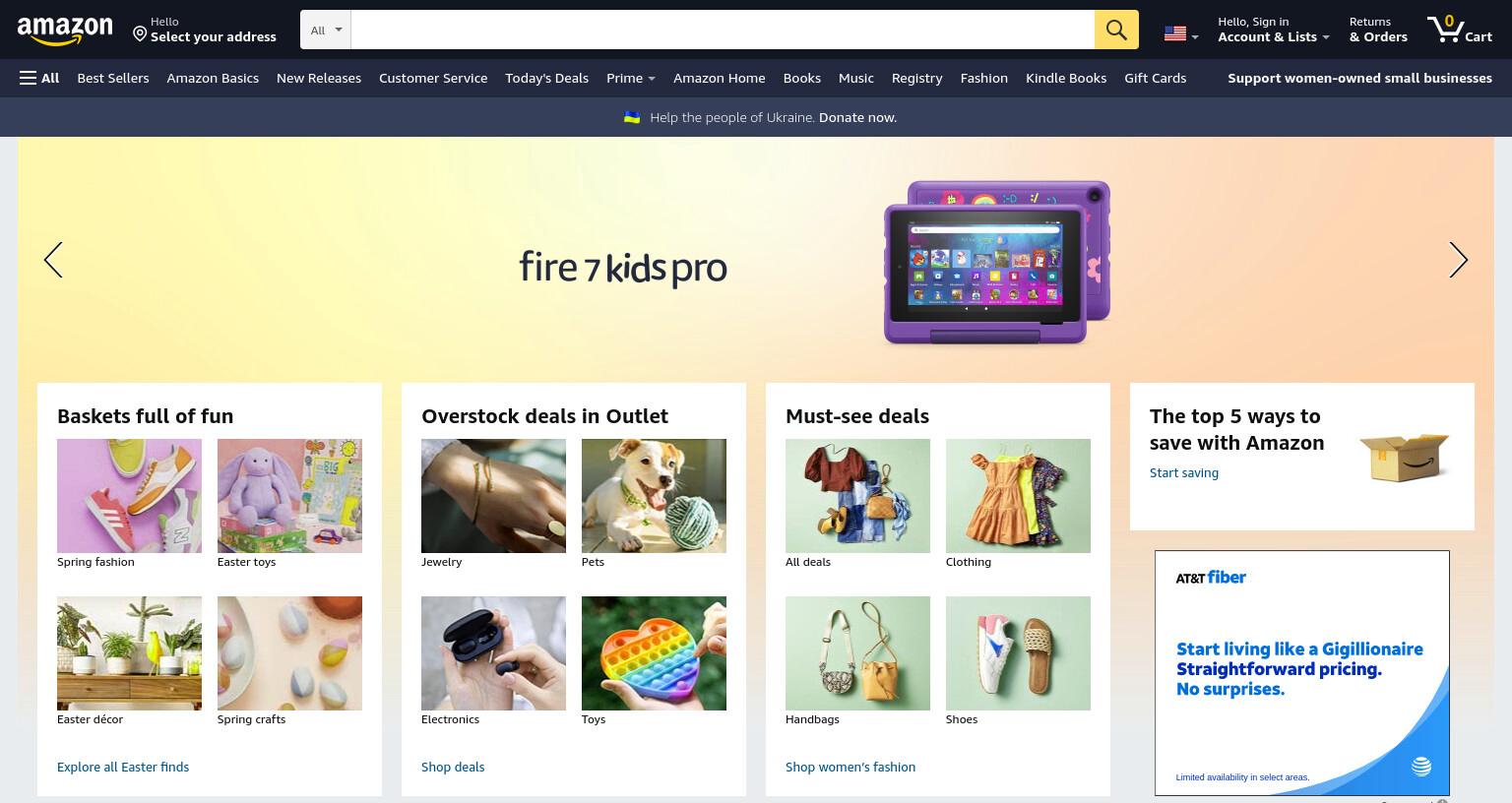This screenshot has width=1512, height=803.
Task: Go to Best Sellers
Action: click(113, 78)
